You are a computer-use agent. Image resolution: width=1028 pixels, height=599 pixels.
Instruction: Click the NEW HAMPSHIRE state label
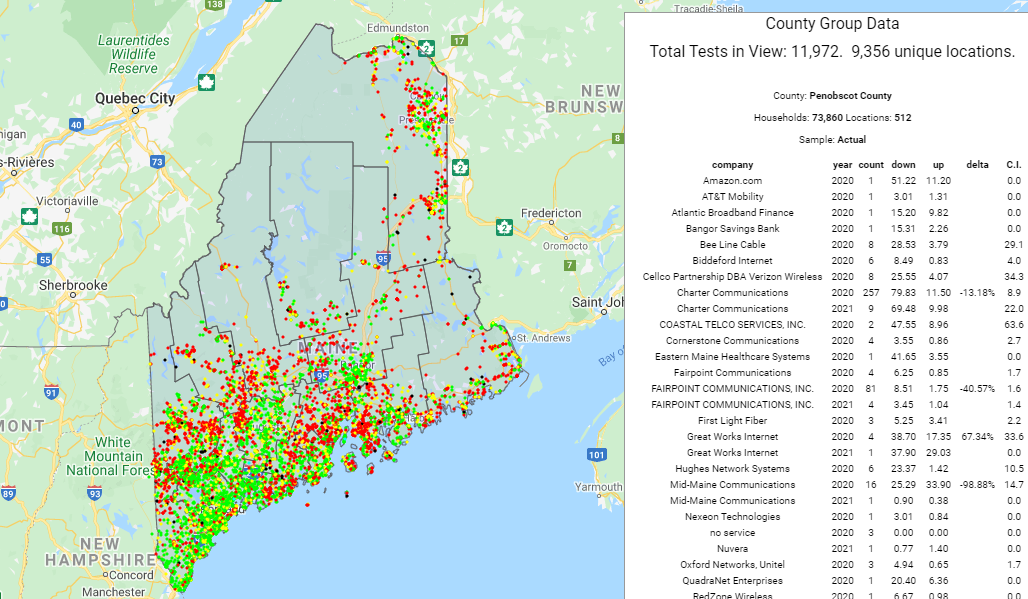pos(100,552)
